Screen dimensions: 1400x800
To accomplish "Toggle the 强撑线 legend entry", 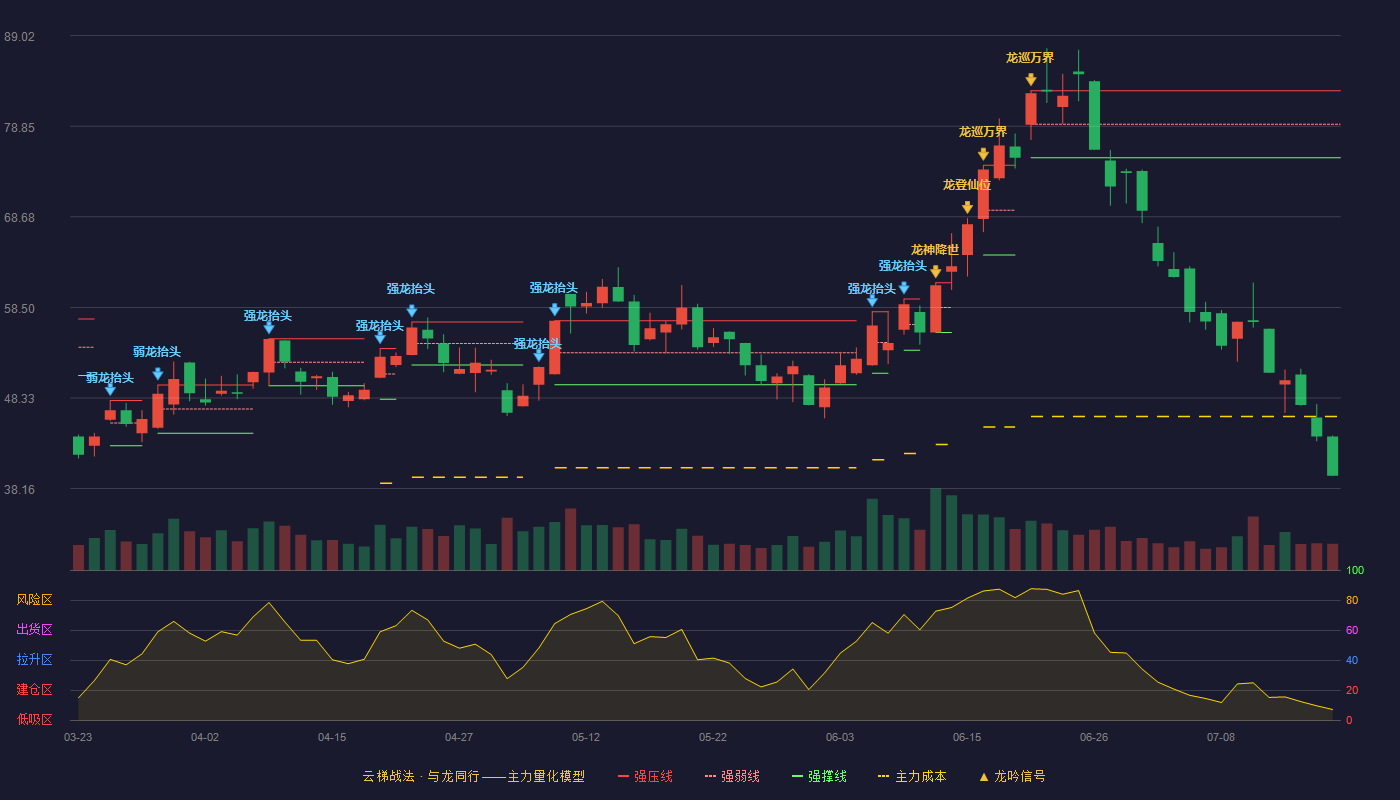I will click(819, 776).
